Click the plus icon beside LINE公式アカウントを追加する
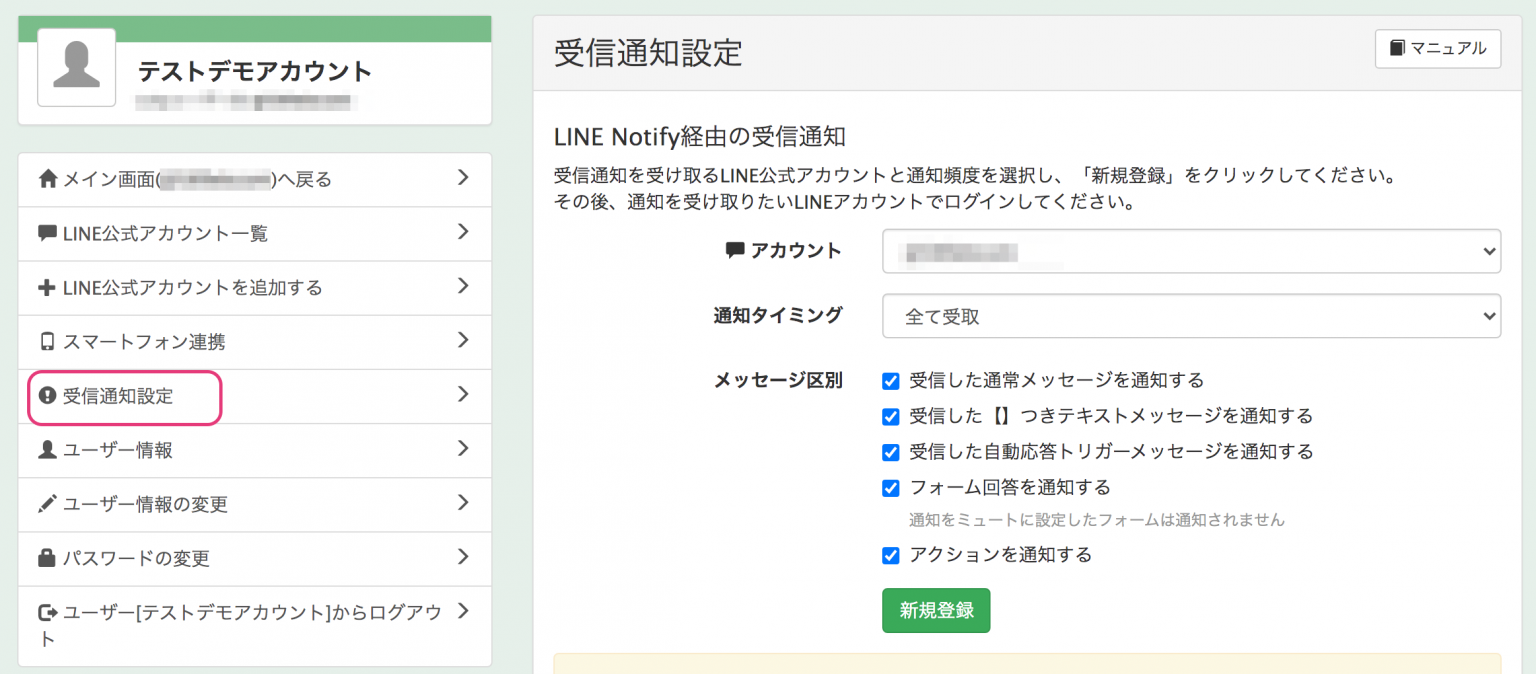1536x674 pixels. (x=47, y=288)
